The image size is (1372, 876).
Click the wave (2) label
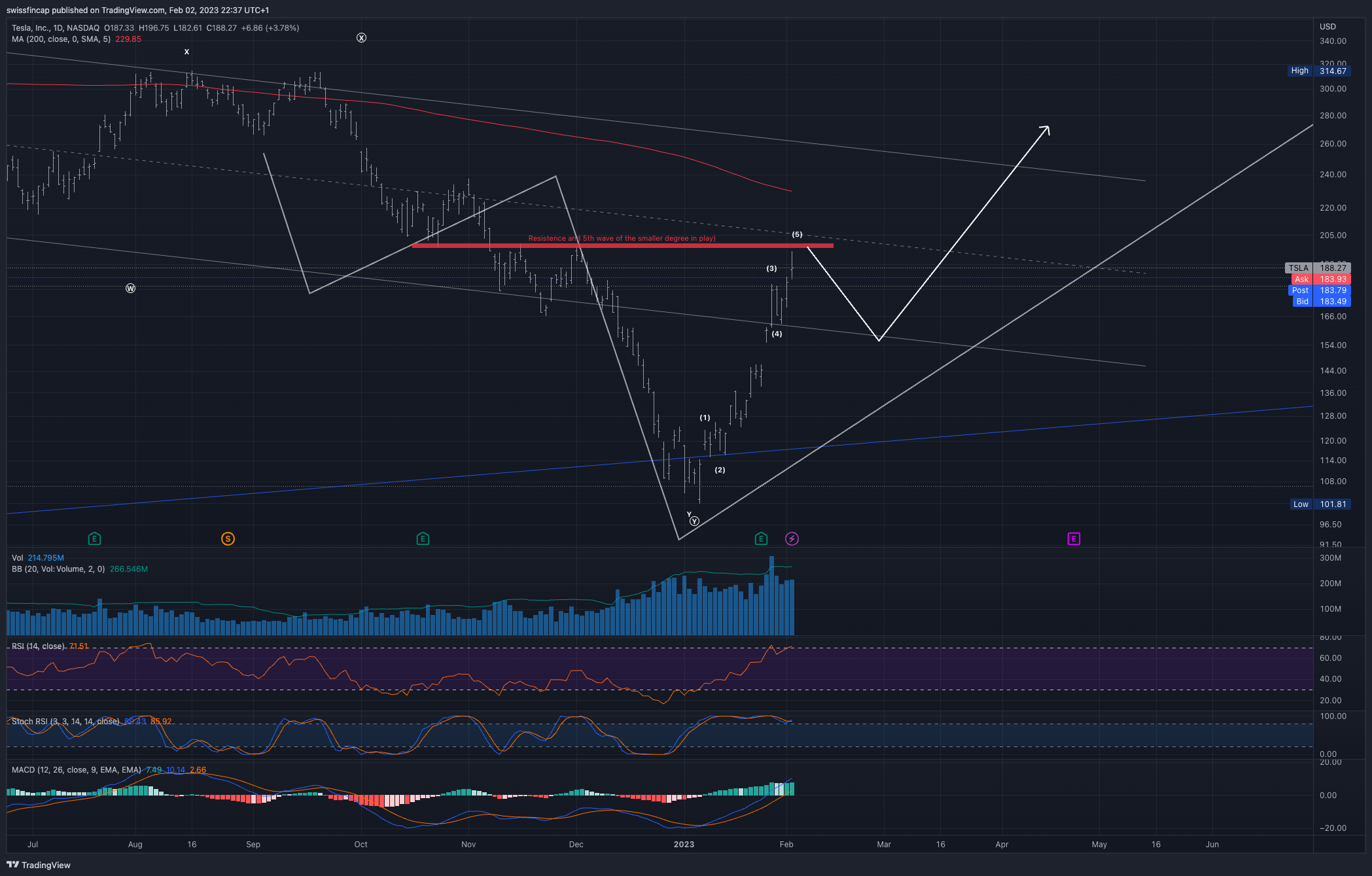click(x=720, y=470)
